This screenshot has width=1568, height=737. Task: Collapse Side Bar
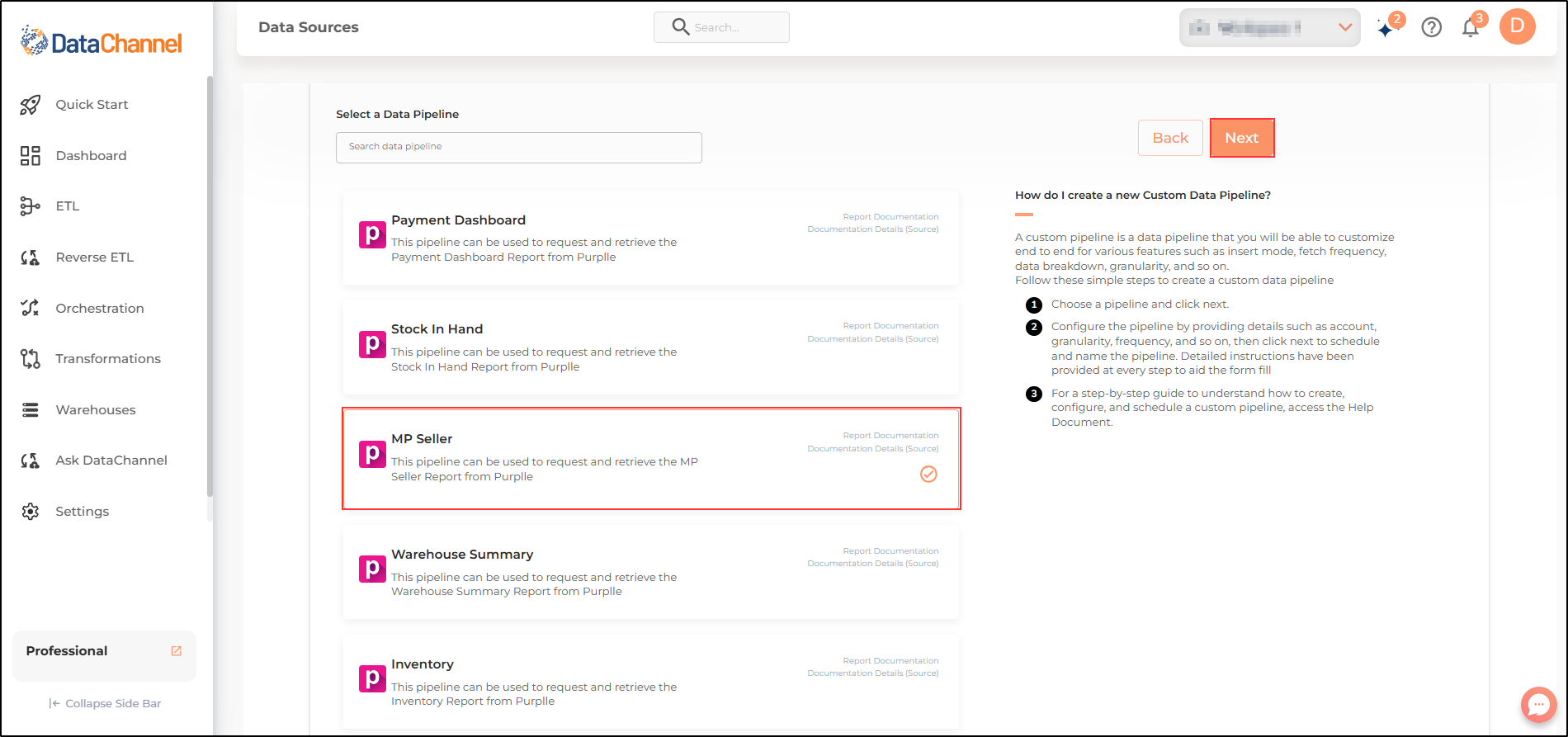tap(105, 703)
